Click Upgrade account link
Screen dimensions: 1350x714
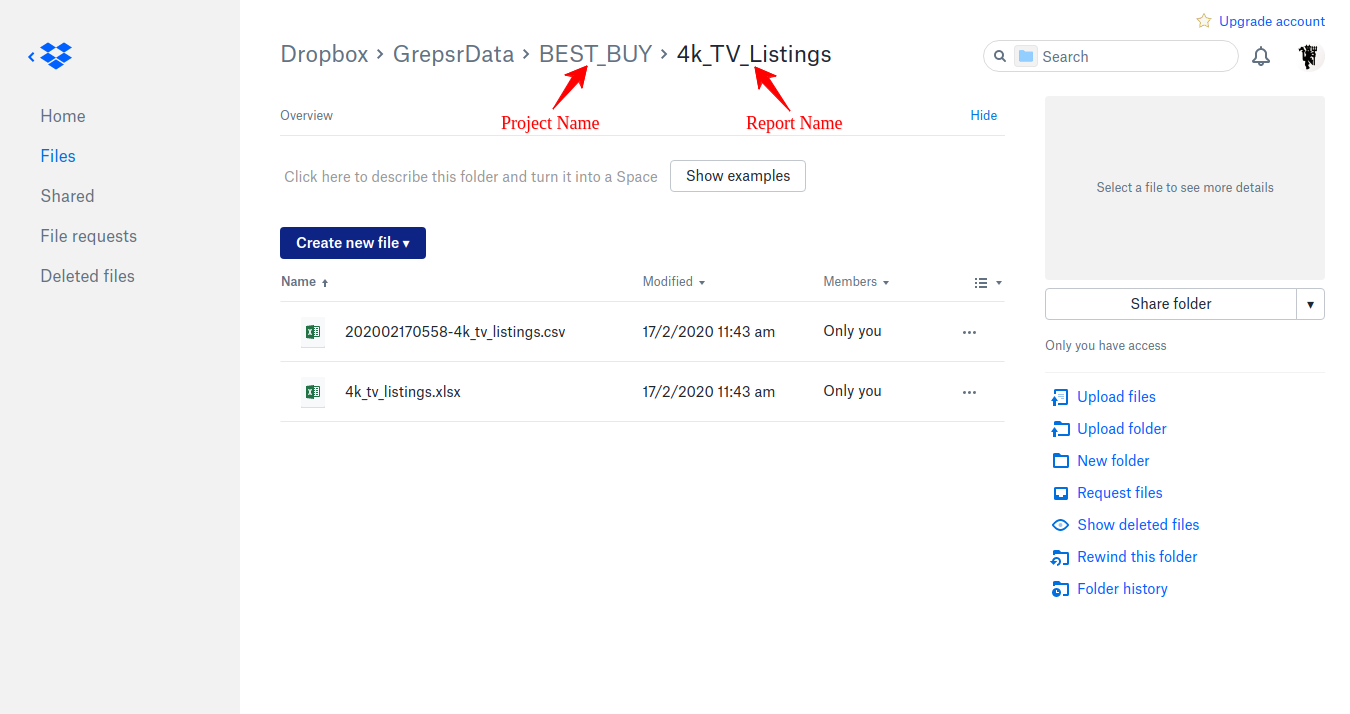[1272, 21]
